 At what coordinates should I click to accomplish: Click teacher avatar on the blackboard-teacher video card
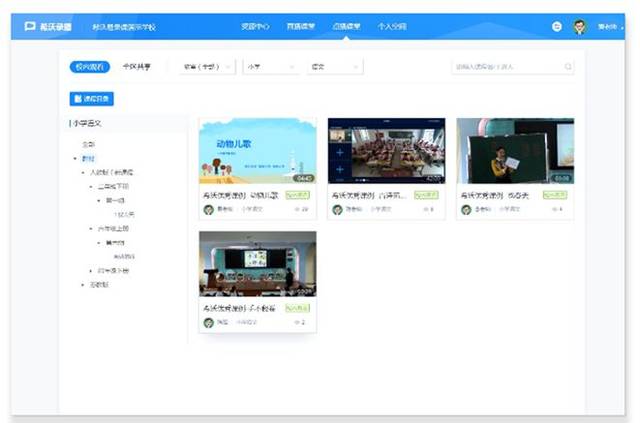click(466, 209)
